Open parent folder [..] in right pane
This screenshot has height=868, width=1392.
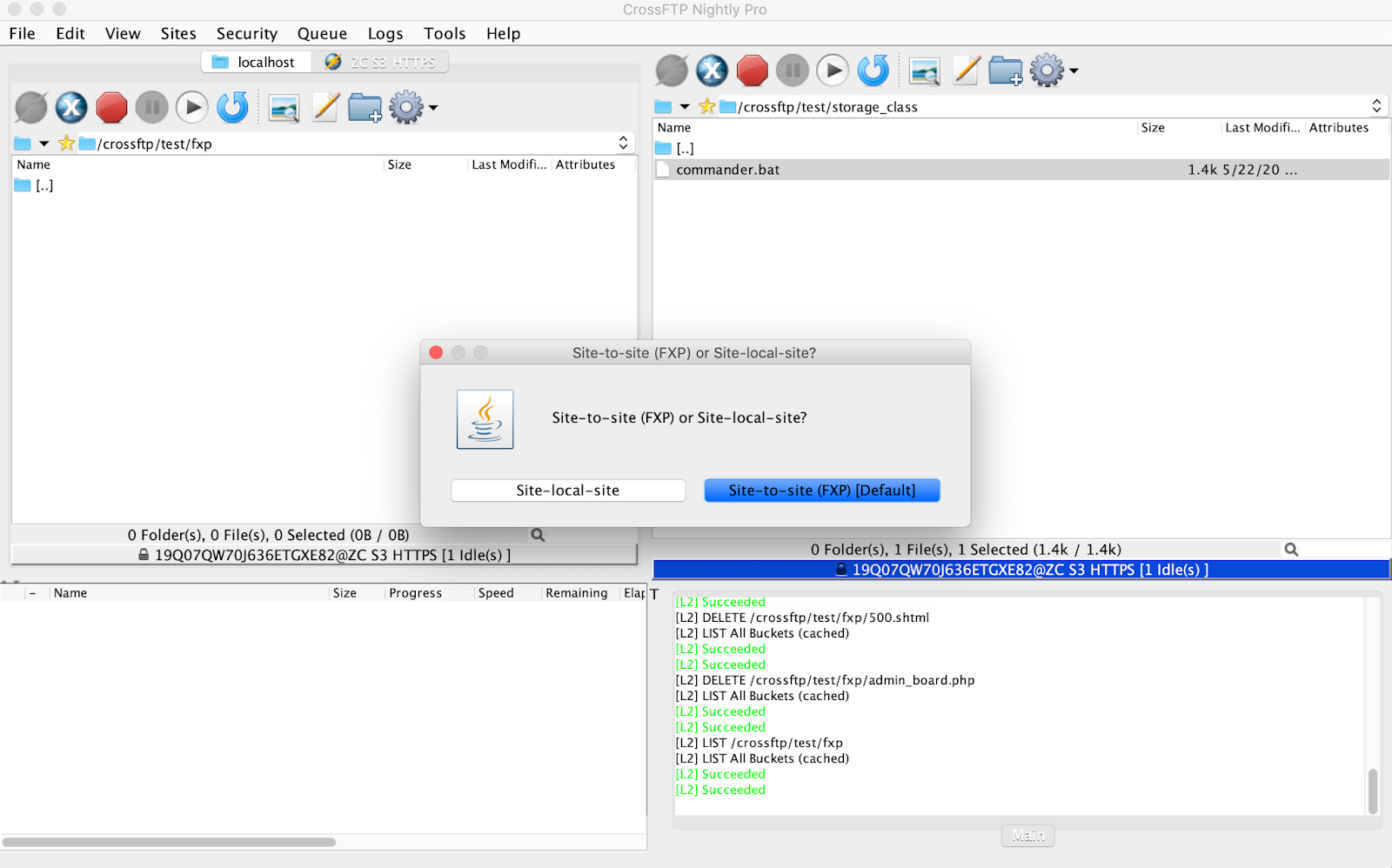(x=675, y=149)
